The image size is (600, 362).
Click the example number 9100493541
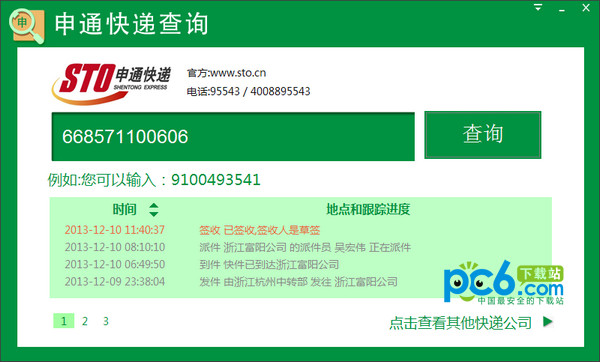pyautogui.click(x=215, y=179)
